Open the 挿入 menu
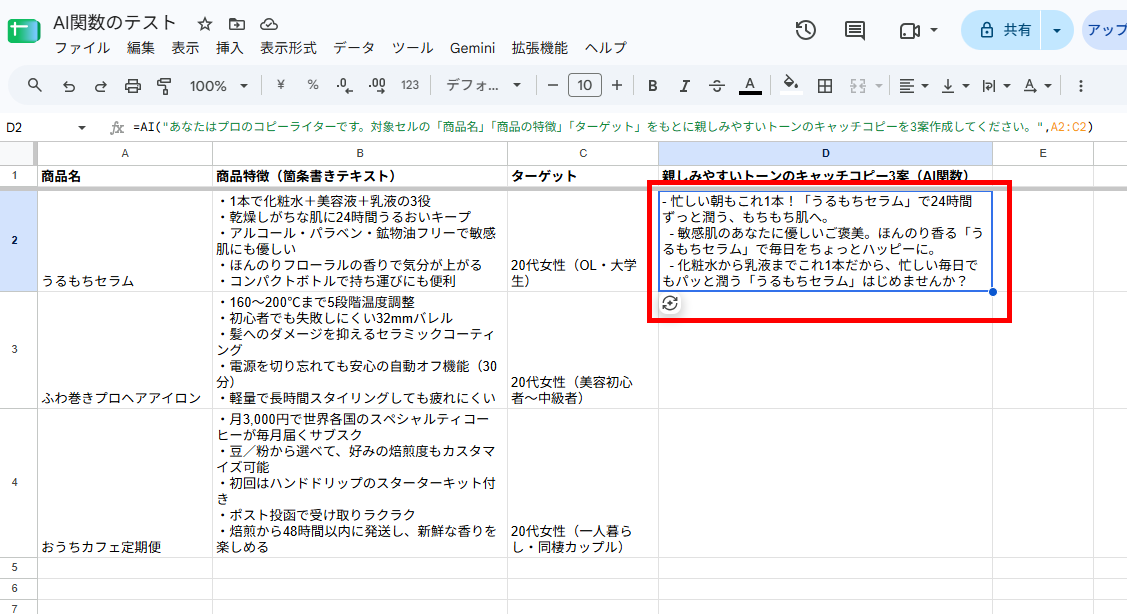 tap(229, 47)
